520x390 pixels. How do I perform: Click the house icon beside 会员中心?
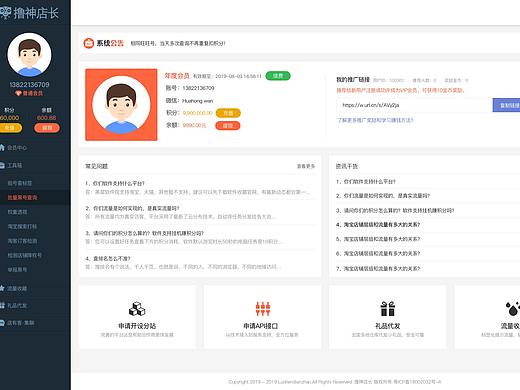[x=2, y=147]
